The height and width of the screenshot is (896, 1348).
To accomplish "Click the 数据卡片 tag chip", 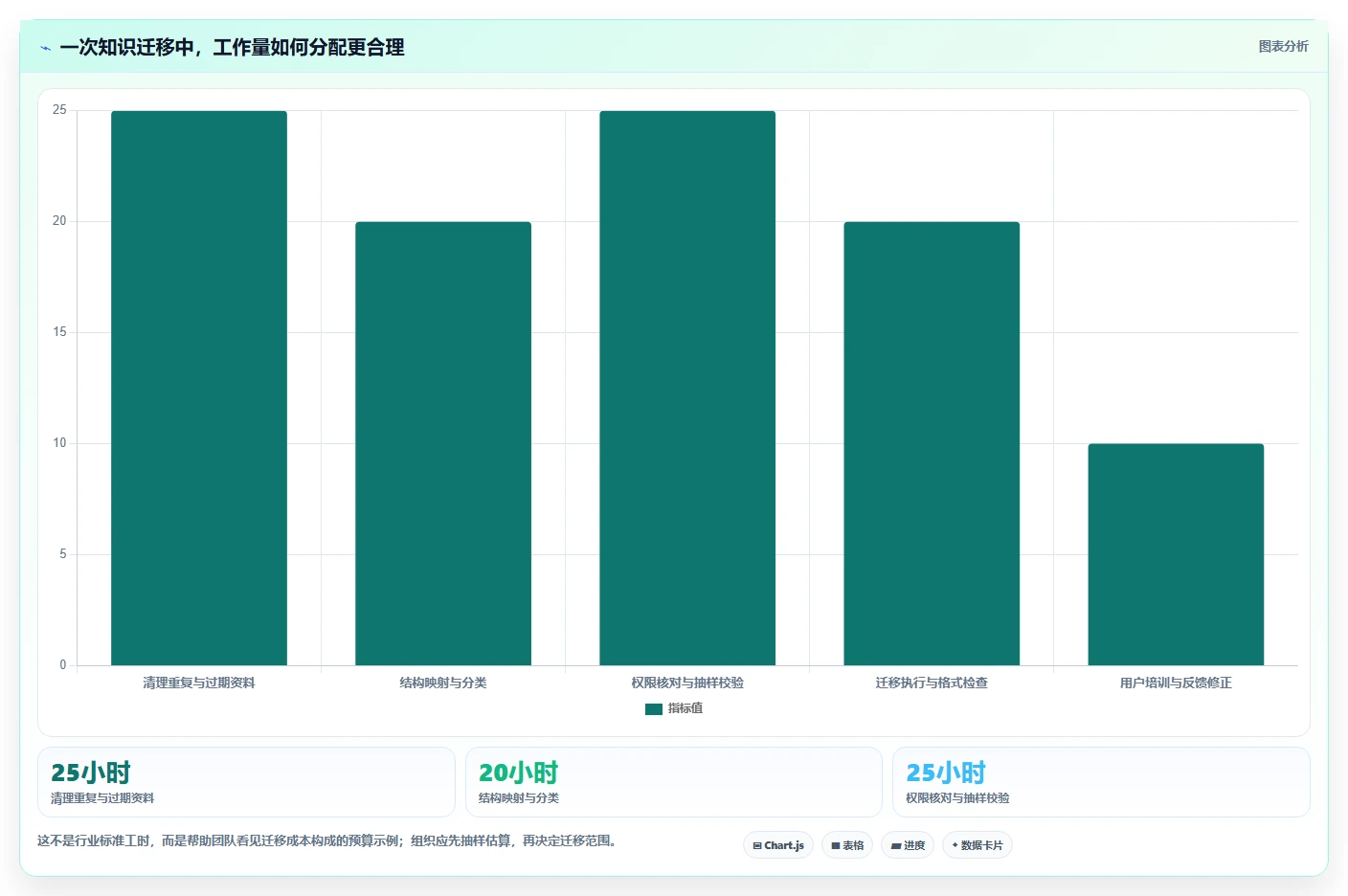I will pos(977,845).
